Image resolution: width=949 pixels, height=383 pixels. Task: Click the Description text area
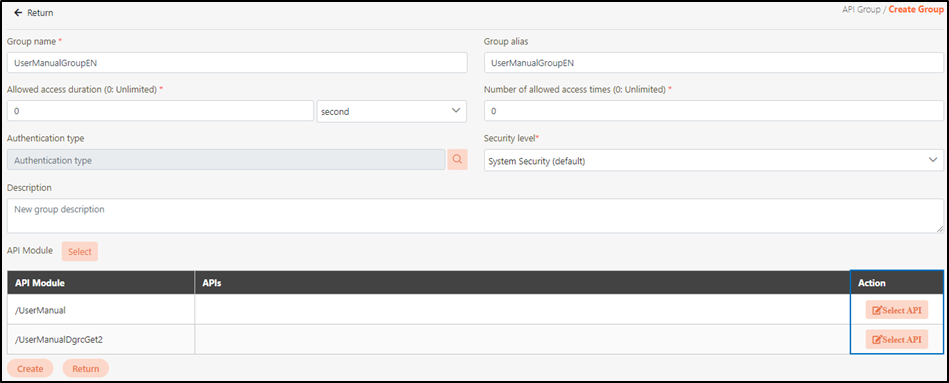475,216
